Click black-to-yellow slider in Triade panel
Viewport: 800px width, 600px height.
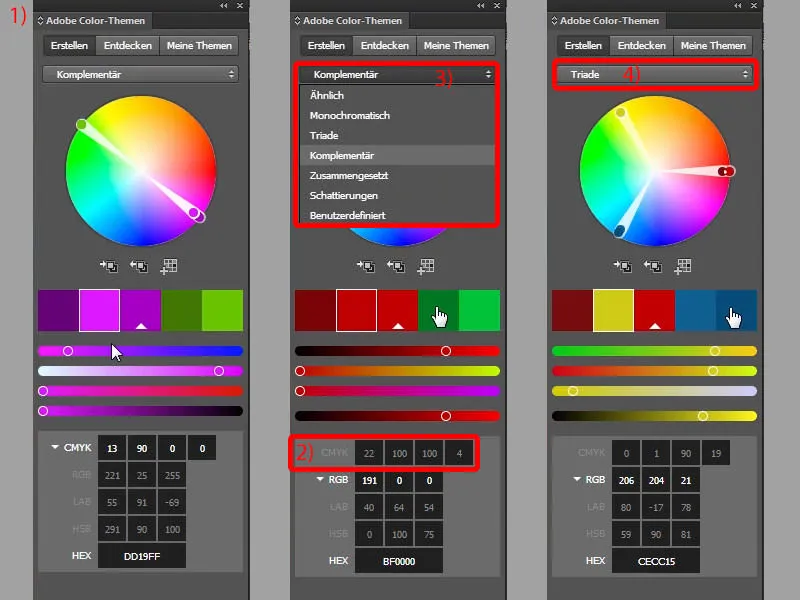(655, 416)
